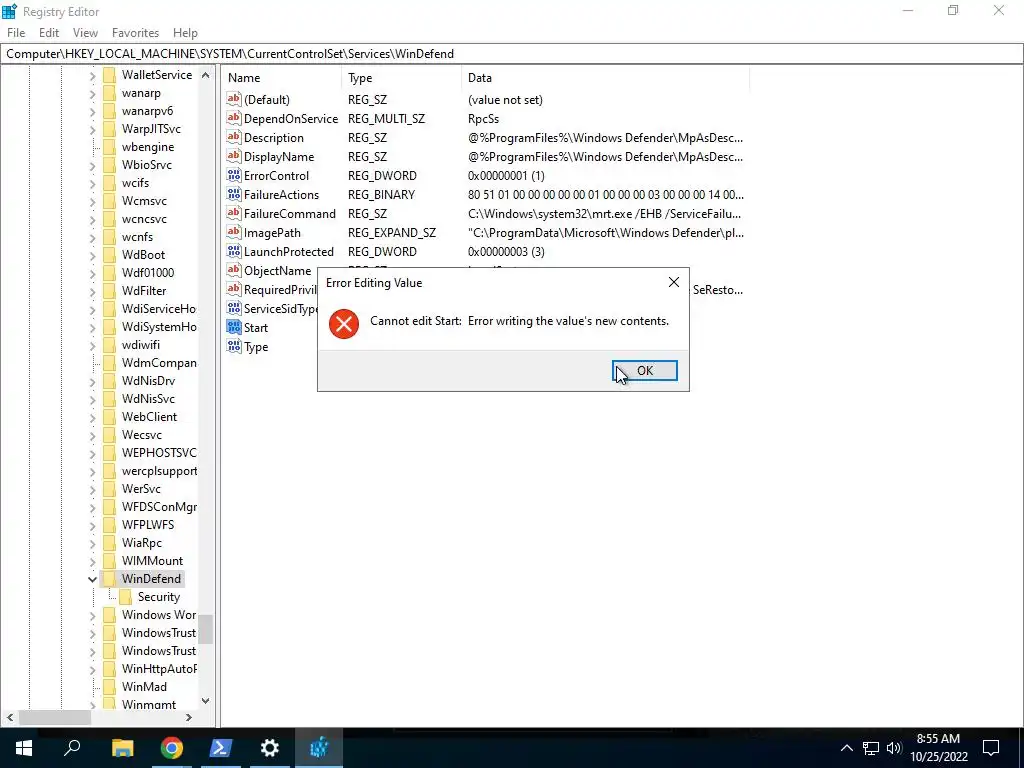Click the registry path address bar
Viewport: 1024px width, 768px height.
pos(511,54)
